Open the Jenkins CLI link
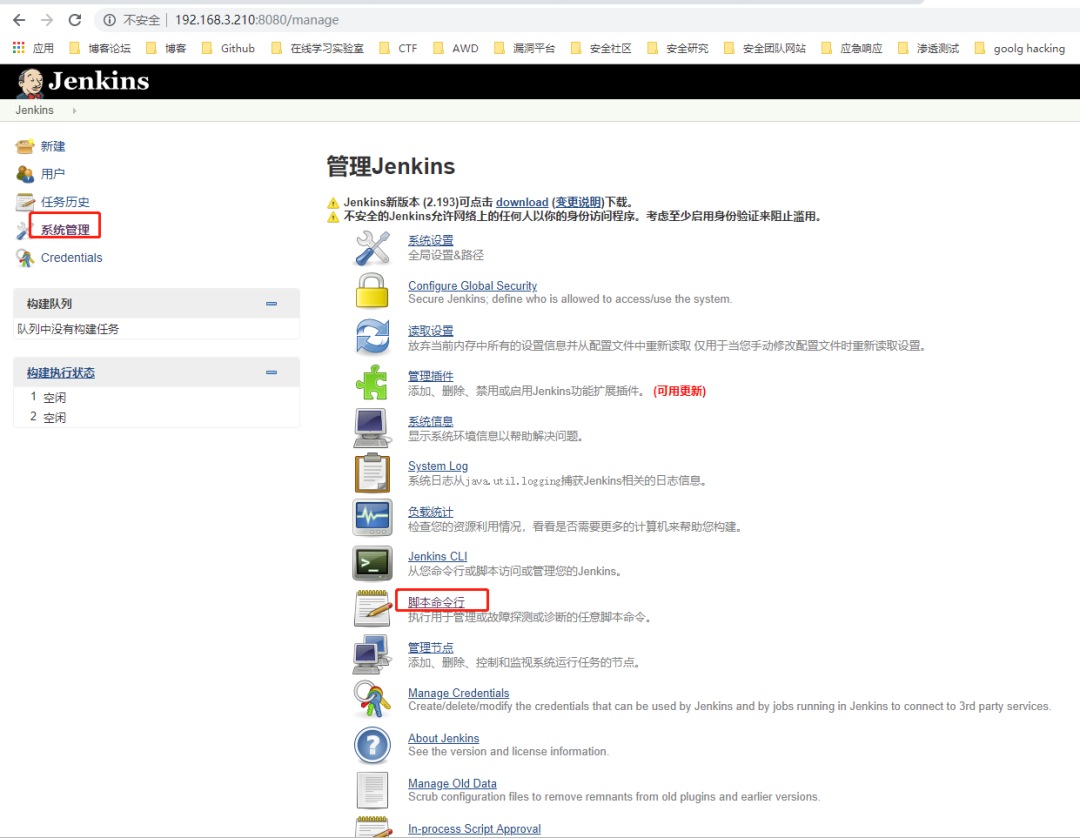Screen dimensions: 1080x838 [x=437, y=556]
